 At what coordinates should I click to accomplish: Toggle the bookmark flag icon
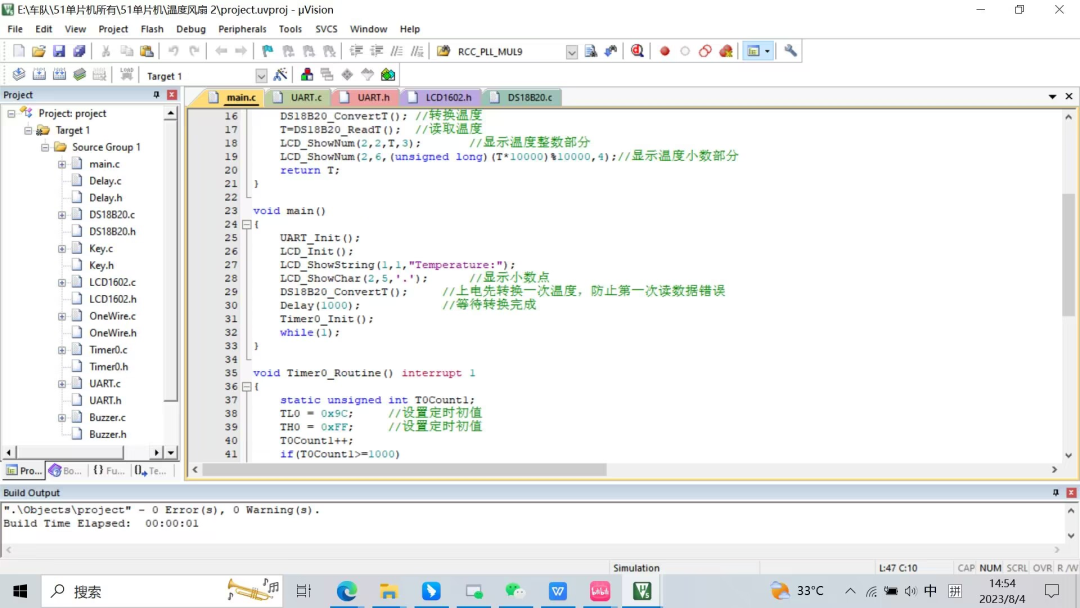267,51
